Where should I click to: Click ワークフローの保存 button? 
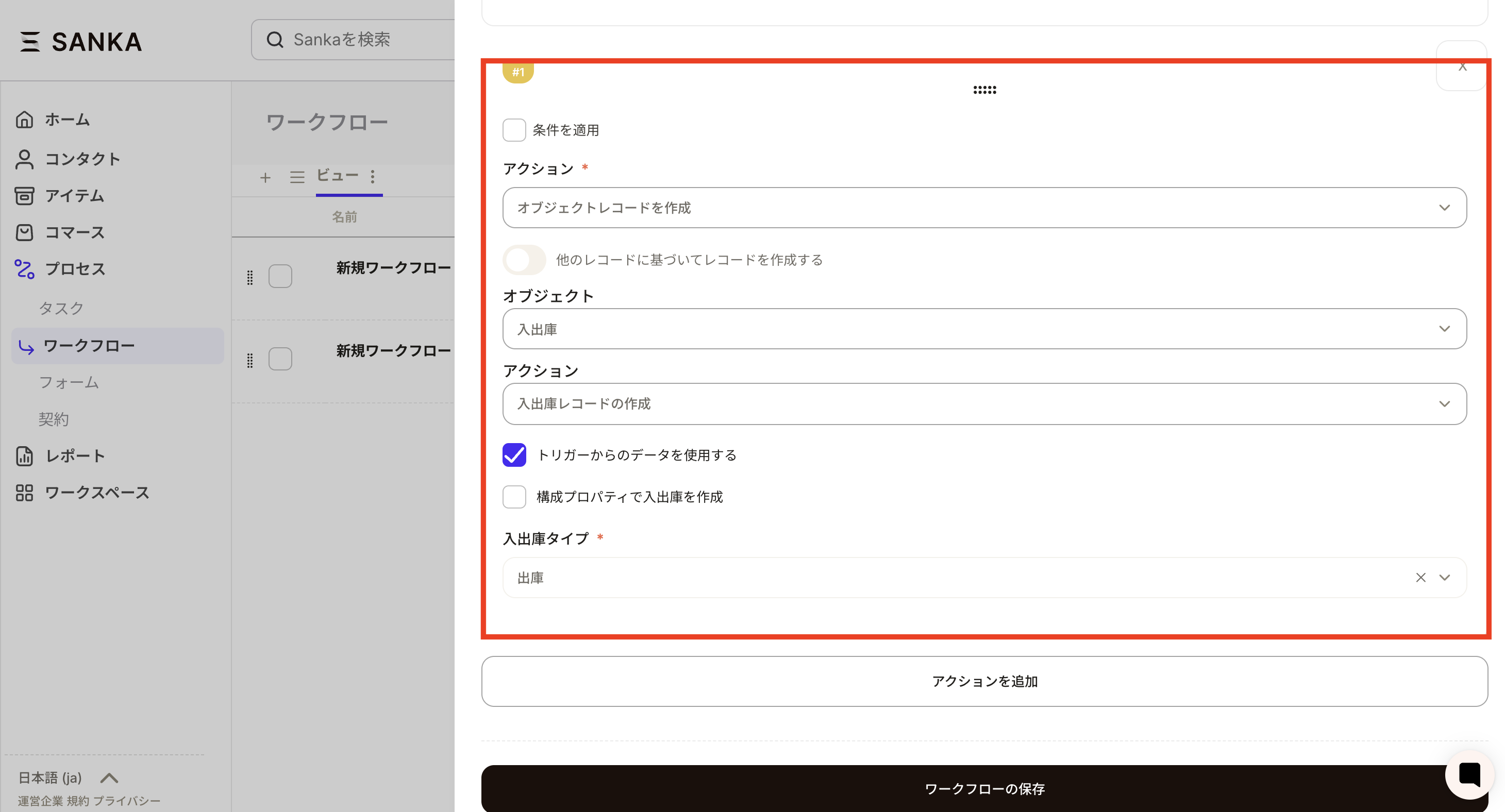pos(984,789)
